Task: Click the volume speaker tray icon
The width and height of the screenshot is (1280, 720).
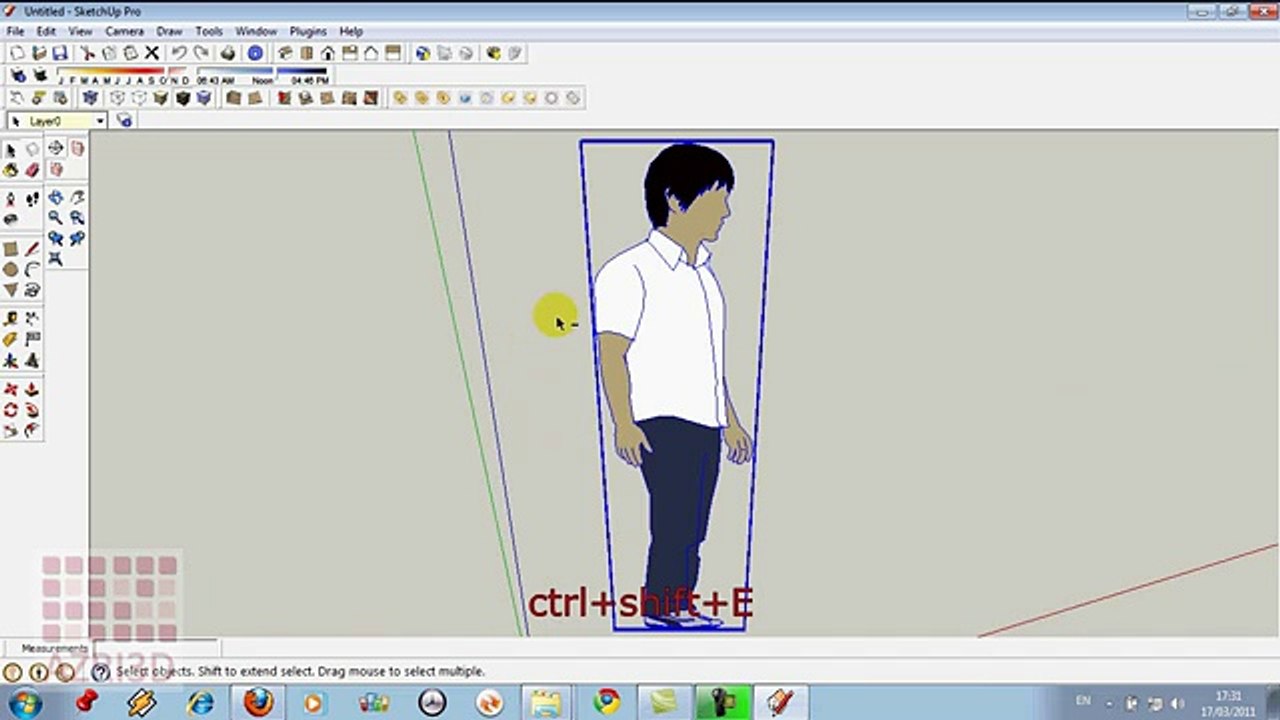Action: [1177, 703]
